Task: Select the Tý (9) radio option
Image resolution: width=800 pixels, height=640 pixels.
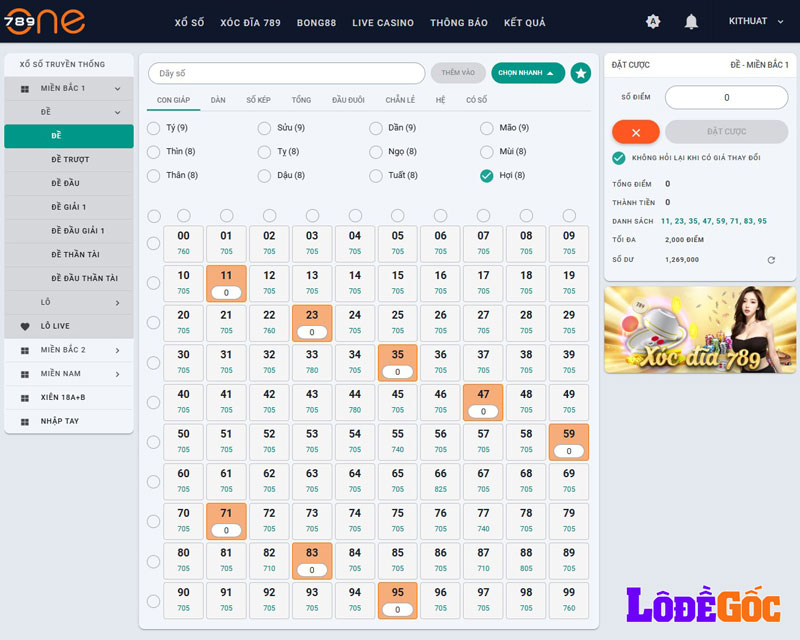Action: pyautogui.click(x=153, y=128)
